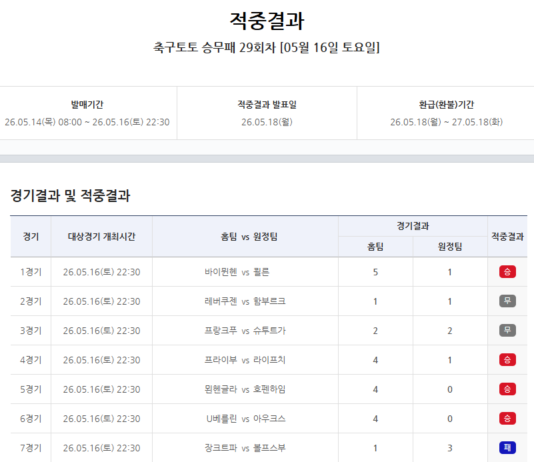Click the 6경기 row label
The height and width of the screenshot is (462, 534).
[x=31, y=418]
